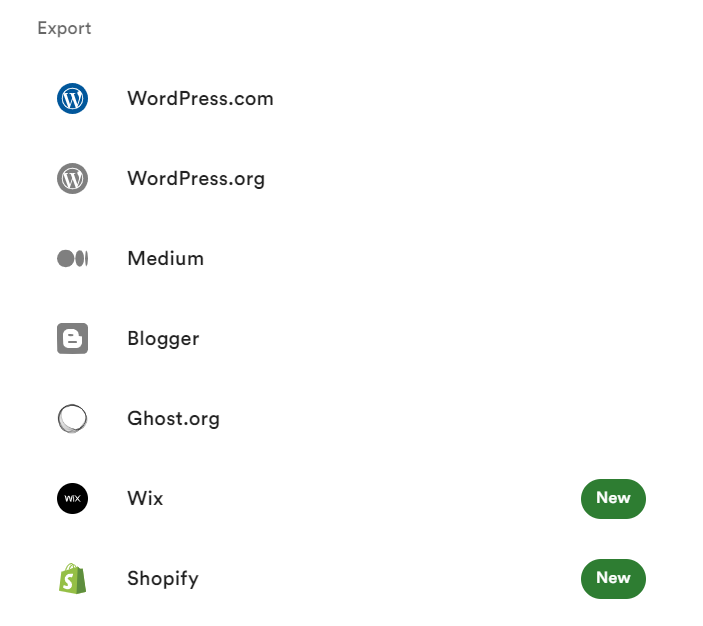Click the blue WordPress.com logo icon
The width and height of the screenshot is (703, 626).
tap(72, 98)
